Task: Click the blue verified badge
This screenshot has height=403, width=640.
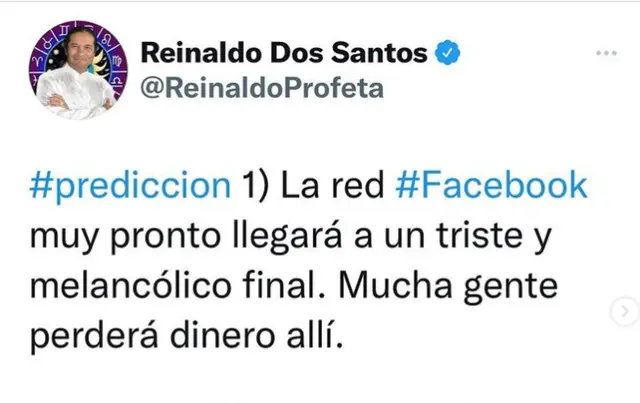Action: tap(450, 52)
